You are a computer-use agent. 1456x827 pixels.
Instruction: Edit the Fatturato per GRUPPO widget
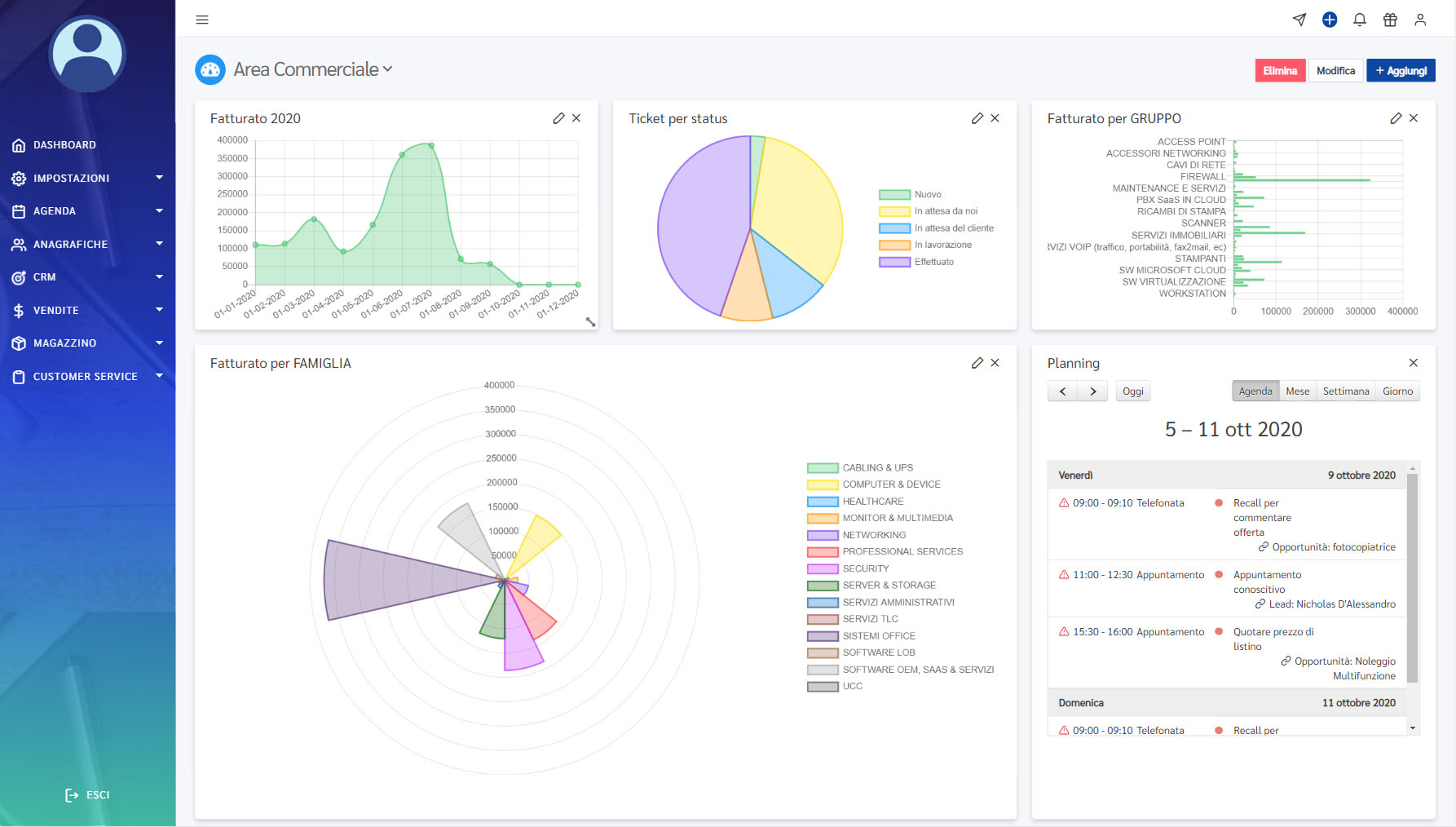coord(1396,118)
